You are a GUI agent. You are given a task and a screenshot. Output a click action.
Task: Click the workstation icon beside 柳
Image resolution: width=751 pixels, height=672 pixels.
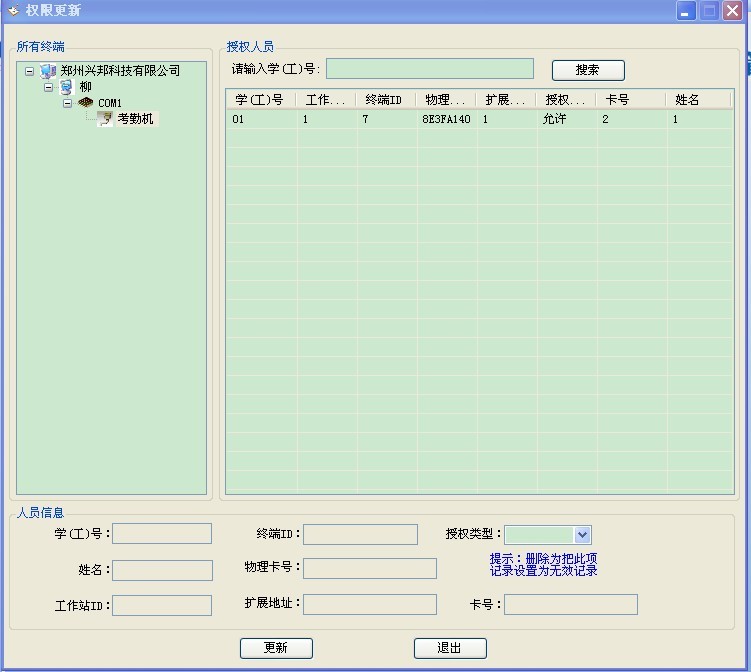click(x=66, y=87)
